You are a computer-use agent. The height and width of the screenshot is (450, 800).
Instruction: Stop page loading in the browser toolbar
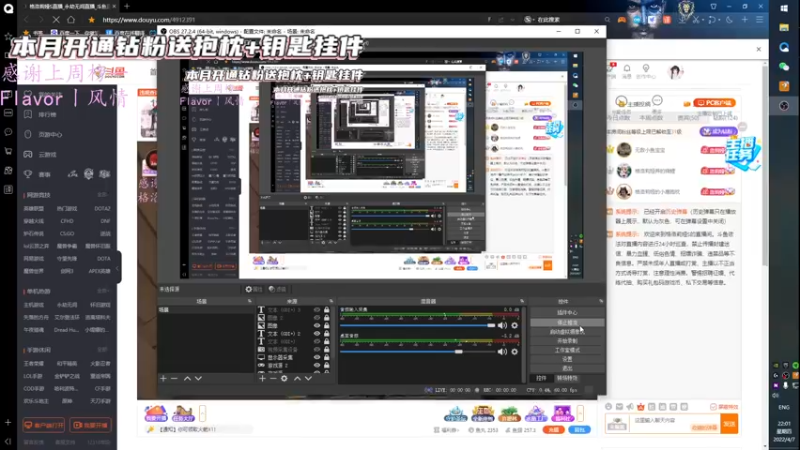click(x=56, y=20)
